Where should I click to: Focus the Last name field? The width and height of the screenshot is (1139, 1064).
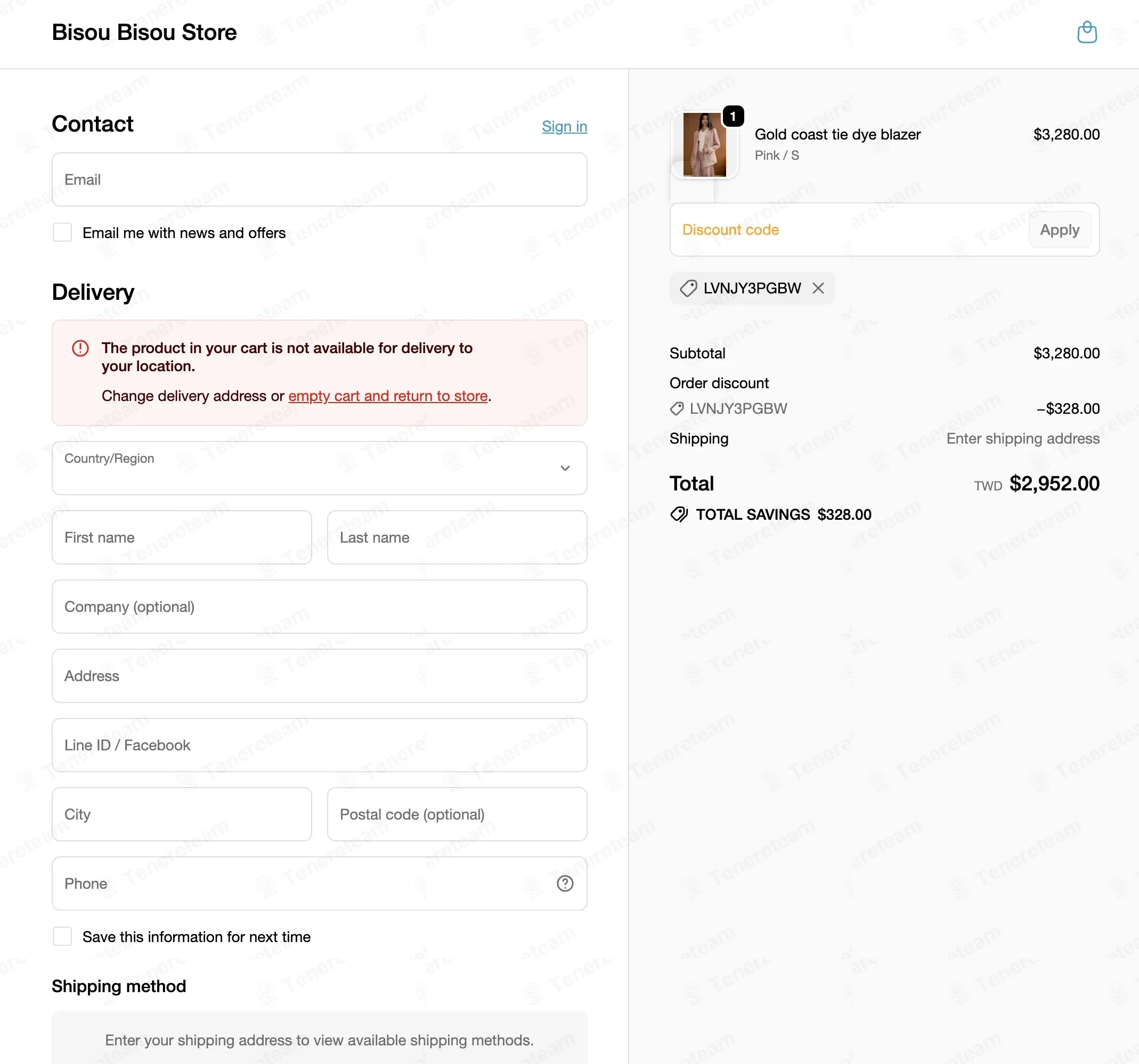tap(457, 538)
